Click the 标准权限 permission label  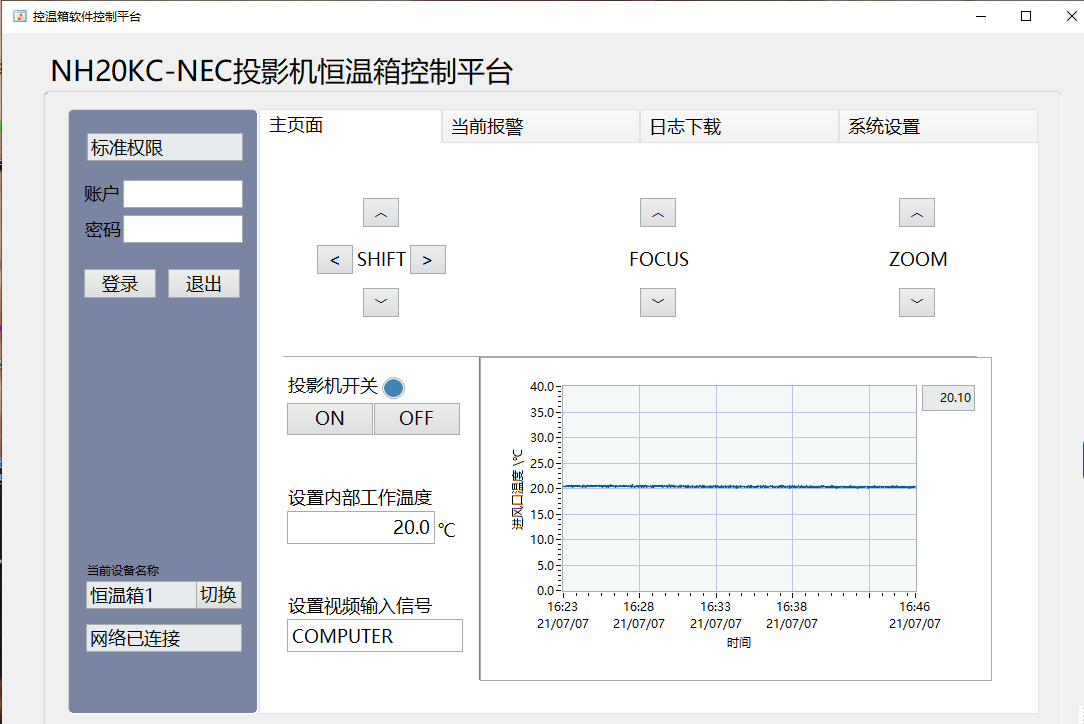pyautogui.click(x=165, y=147)
